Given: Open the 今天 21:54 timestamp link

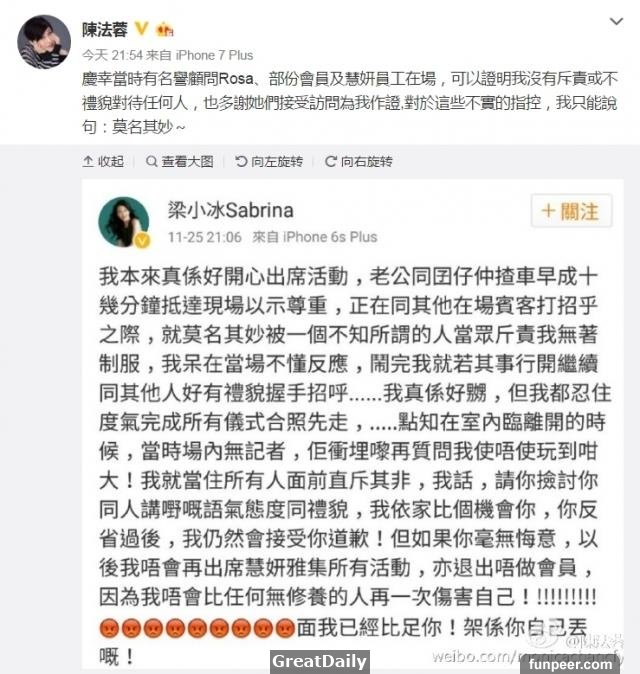Looking at the screenshot, I should coord(112,55).
